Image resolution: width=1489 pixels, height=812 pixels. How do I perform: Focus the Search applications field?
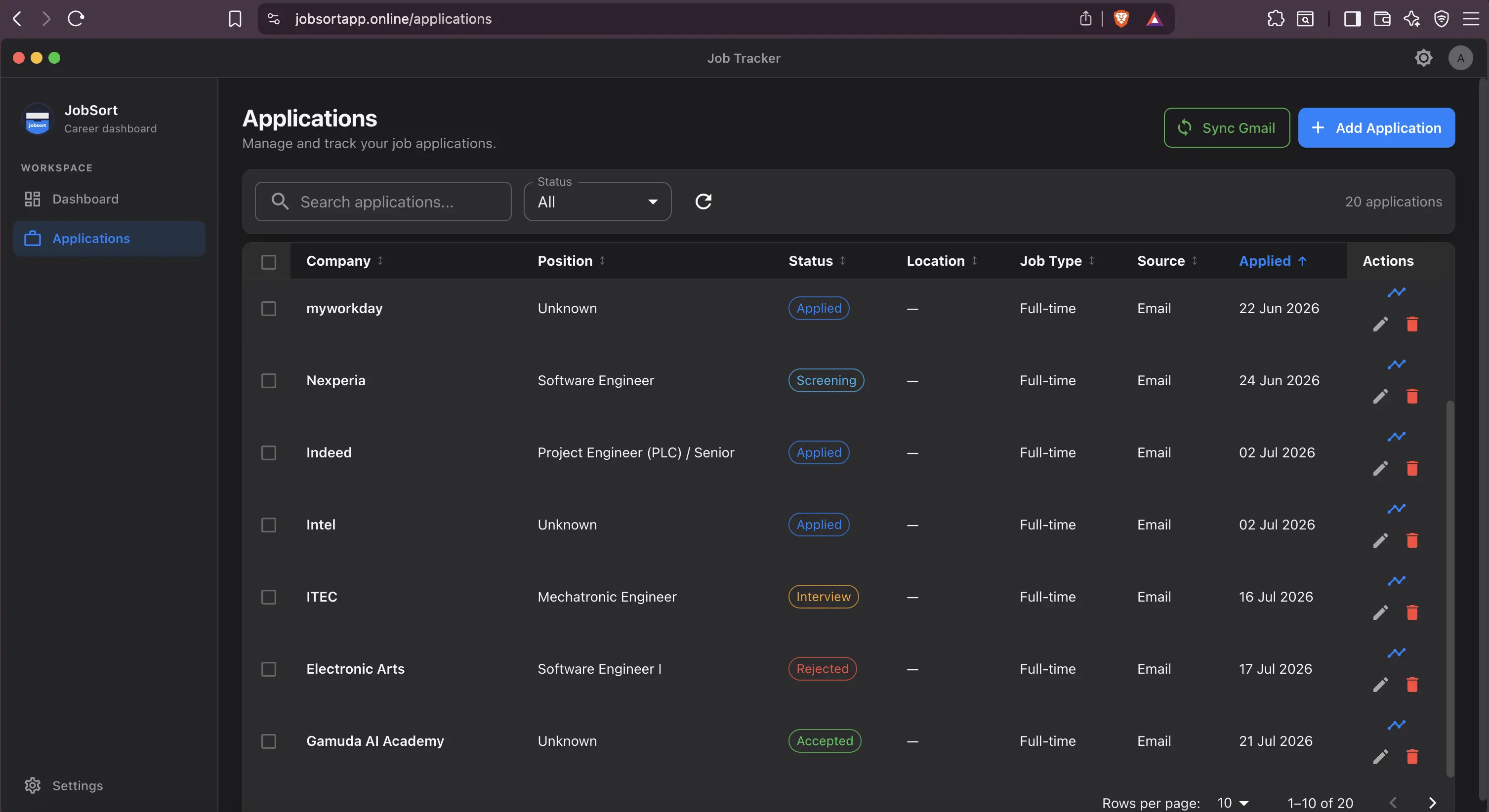(x=383, y=202)
